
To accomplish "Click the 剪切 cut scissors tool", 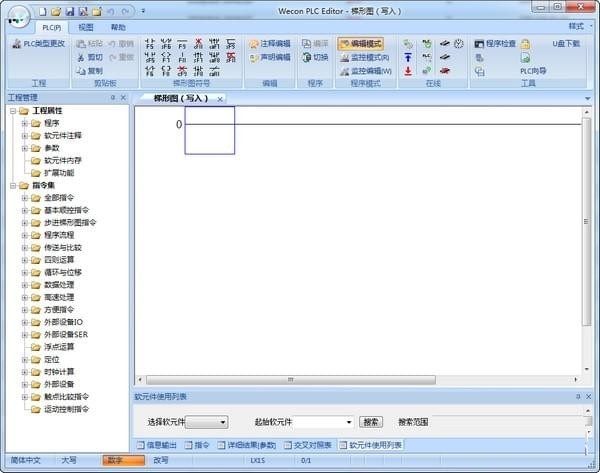I will coord(90,57).
